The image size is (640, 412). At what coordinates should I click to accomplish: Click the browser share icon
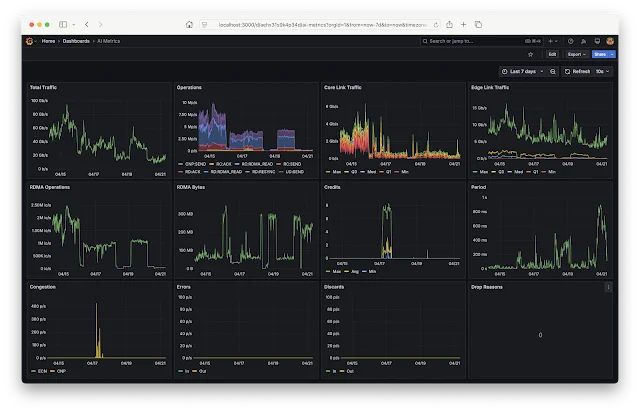449,24
